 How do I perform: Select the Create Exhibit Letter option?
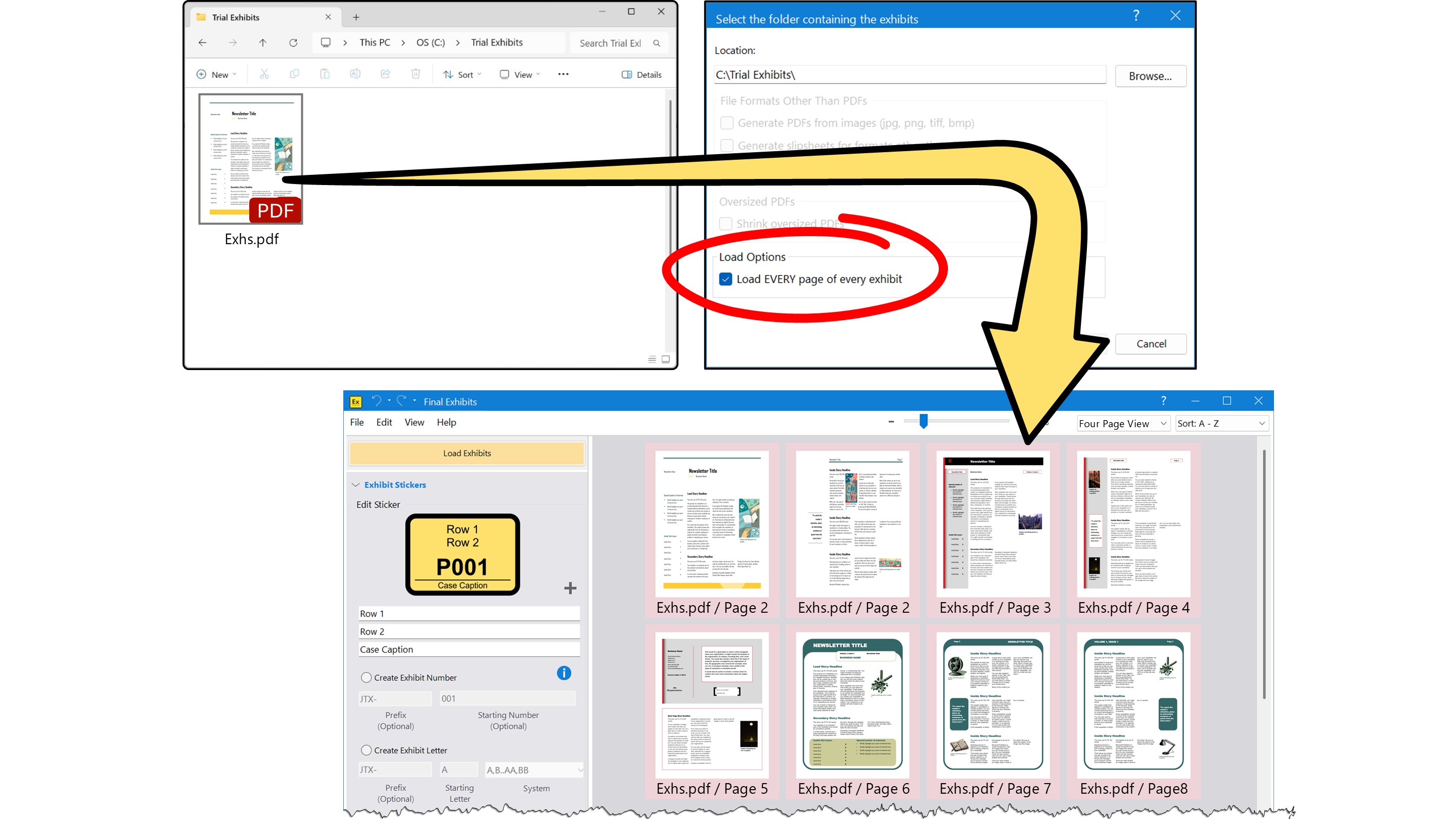tap(367, 750)
